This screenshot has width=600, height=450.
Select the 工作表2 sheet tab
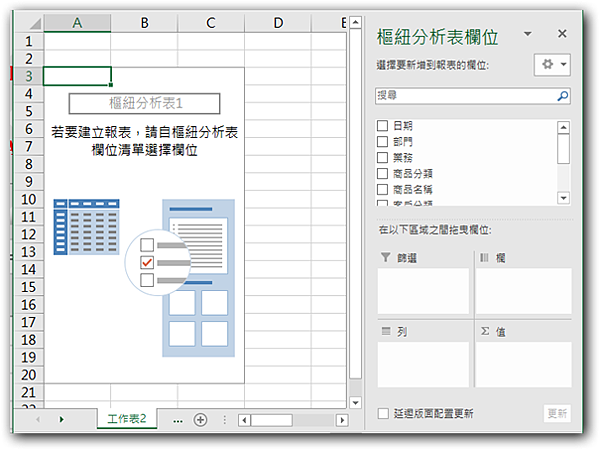point(127,419)
